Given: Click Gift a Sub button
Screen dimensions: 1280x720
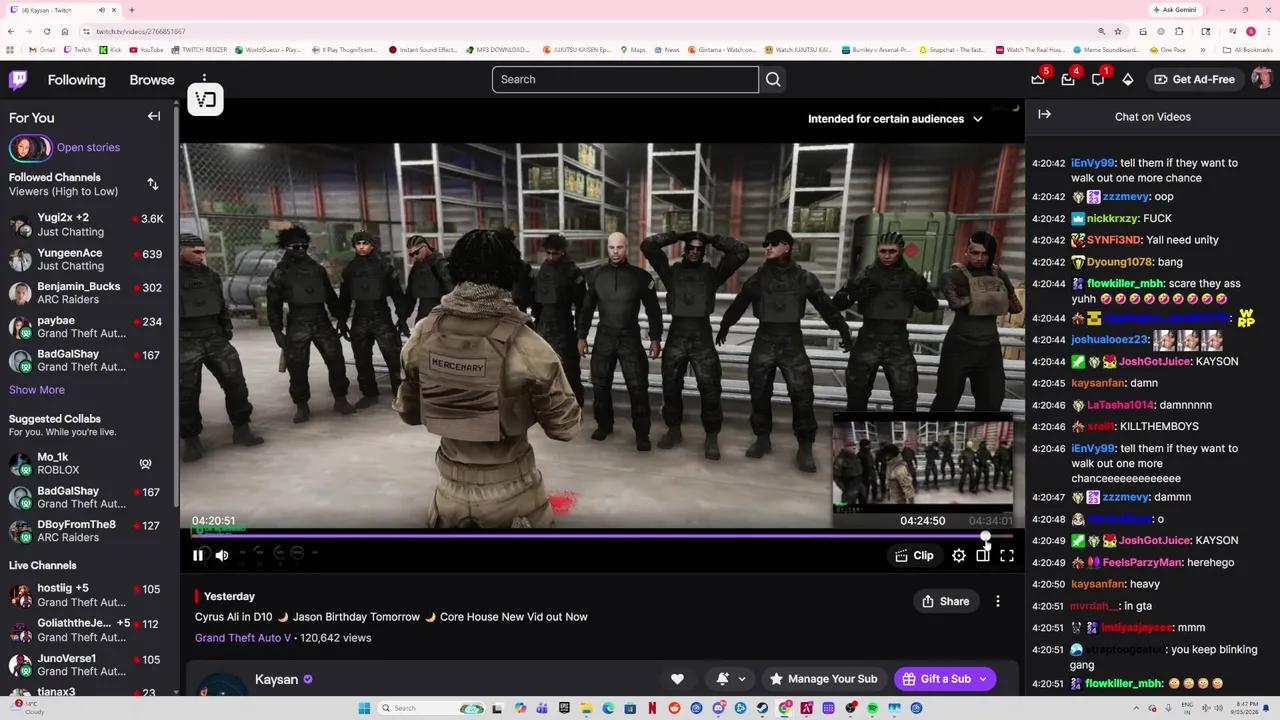Looking at the screenshot, I should pos(945,679).
